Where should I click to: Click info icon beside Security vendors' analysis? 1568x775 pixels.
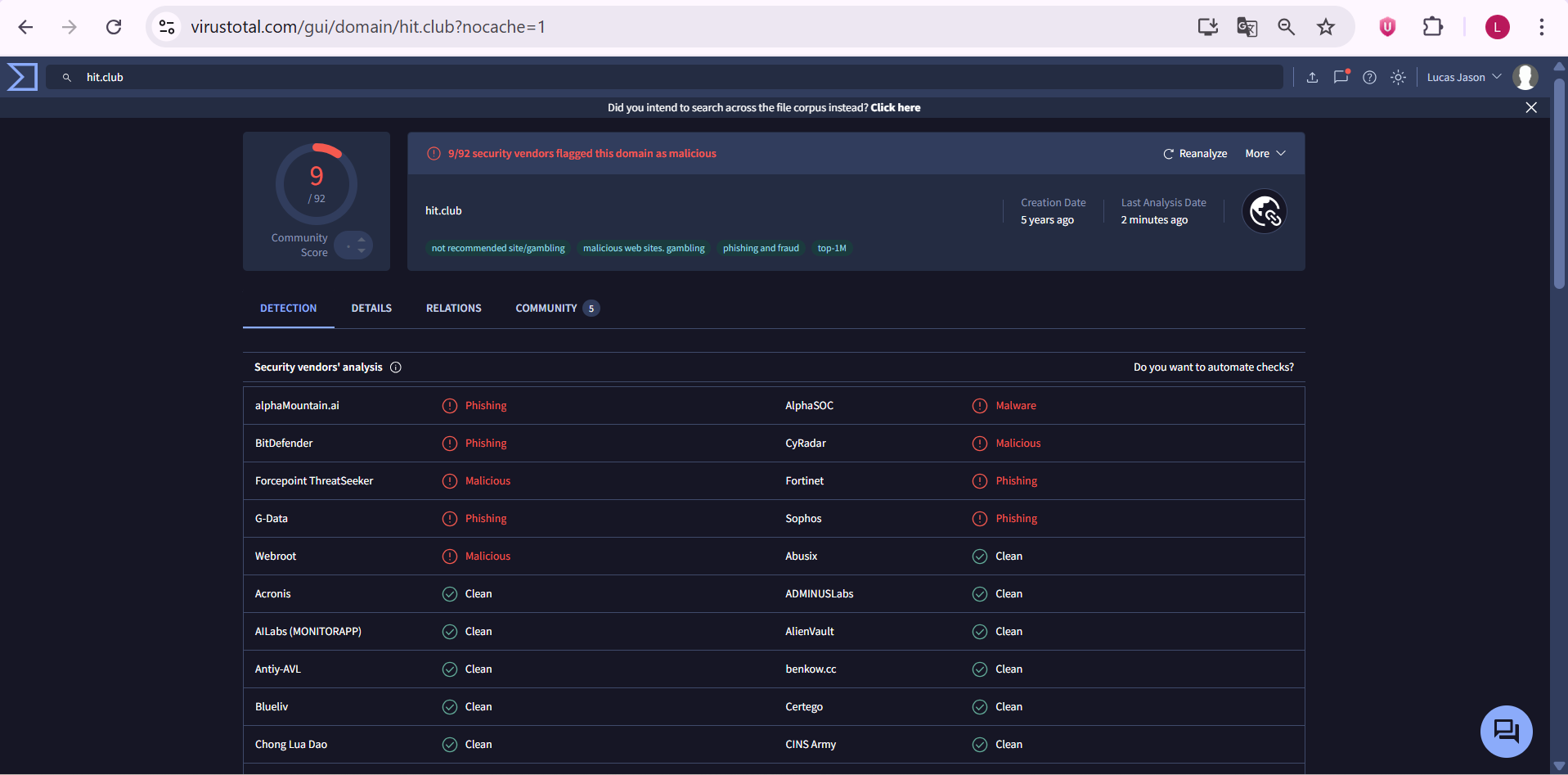coord(396,367)
